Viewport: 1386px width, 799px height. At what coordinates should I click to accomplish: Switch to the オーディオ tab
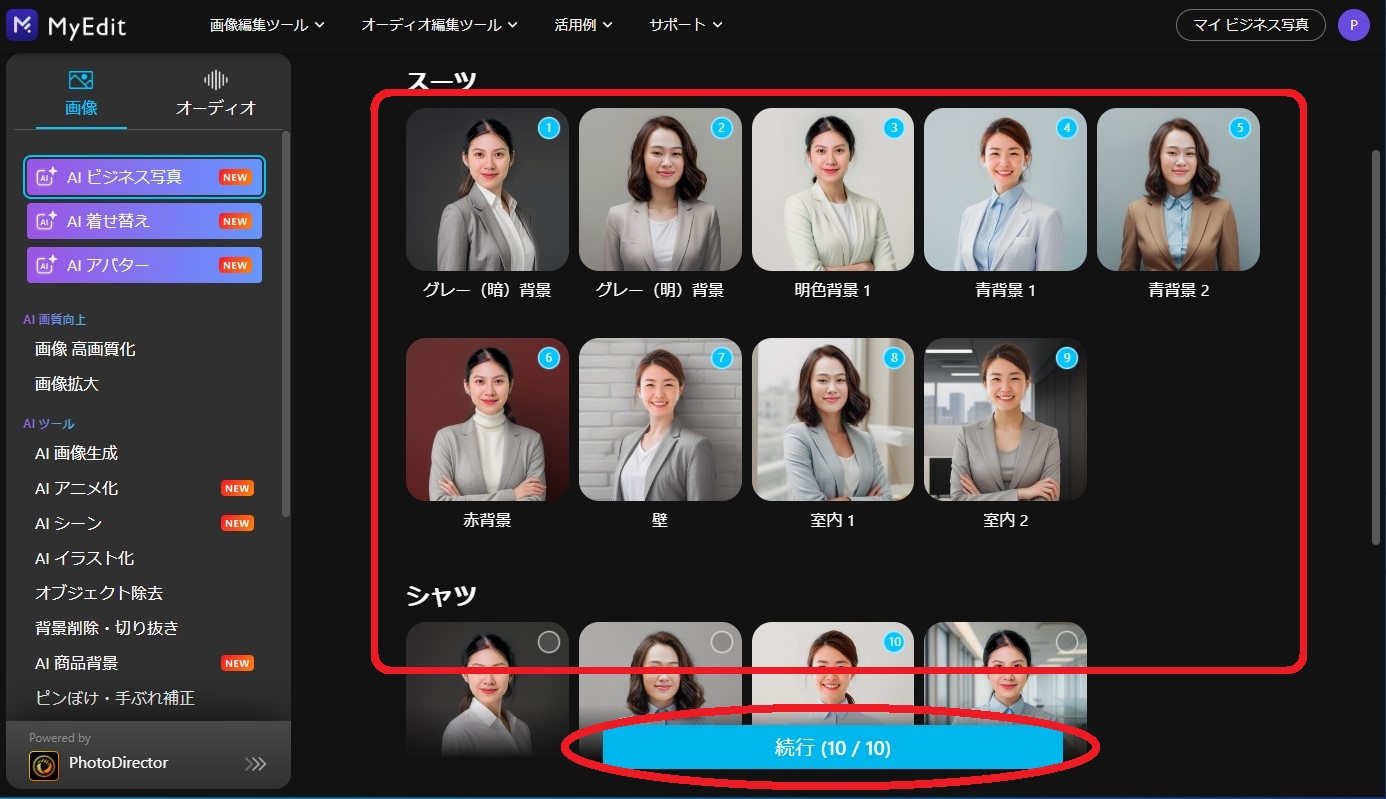216,94
